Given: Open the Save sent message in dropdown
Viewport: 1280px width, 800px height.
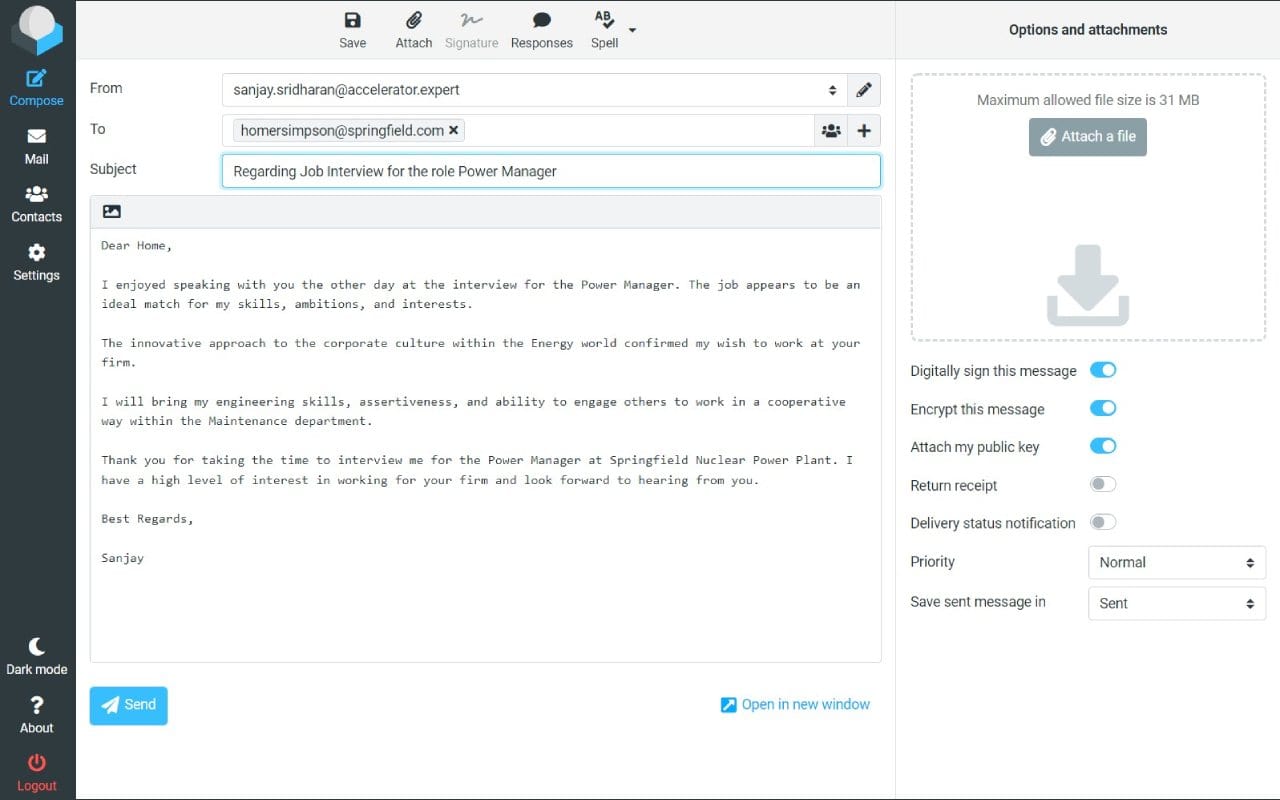Looking at the screenshot, I should (1176, 603).
